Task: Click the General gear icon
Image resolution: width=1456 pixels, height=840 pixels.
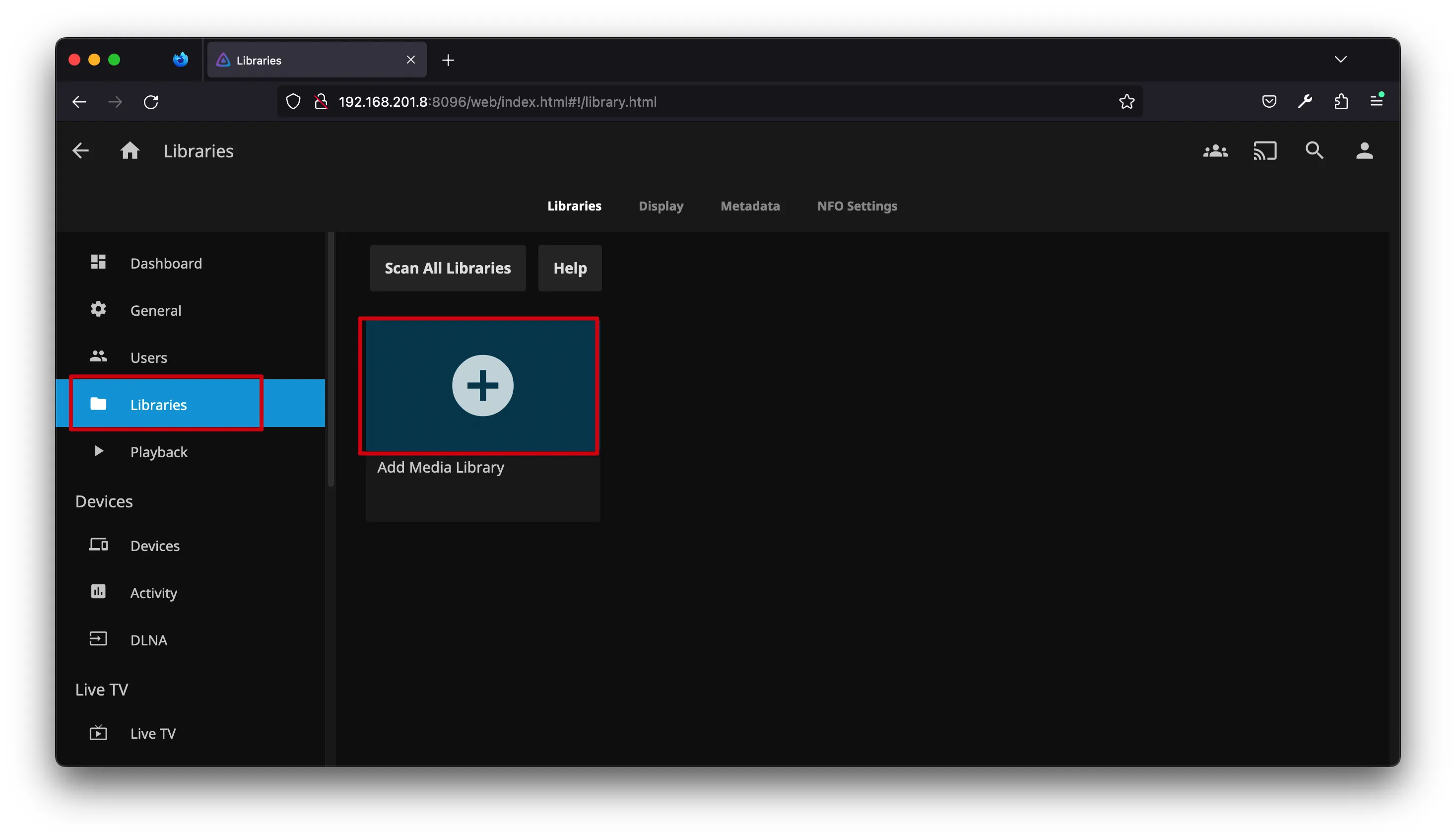Action: (x=98, y=309)
